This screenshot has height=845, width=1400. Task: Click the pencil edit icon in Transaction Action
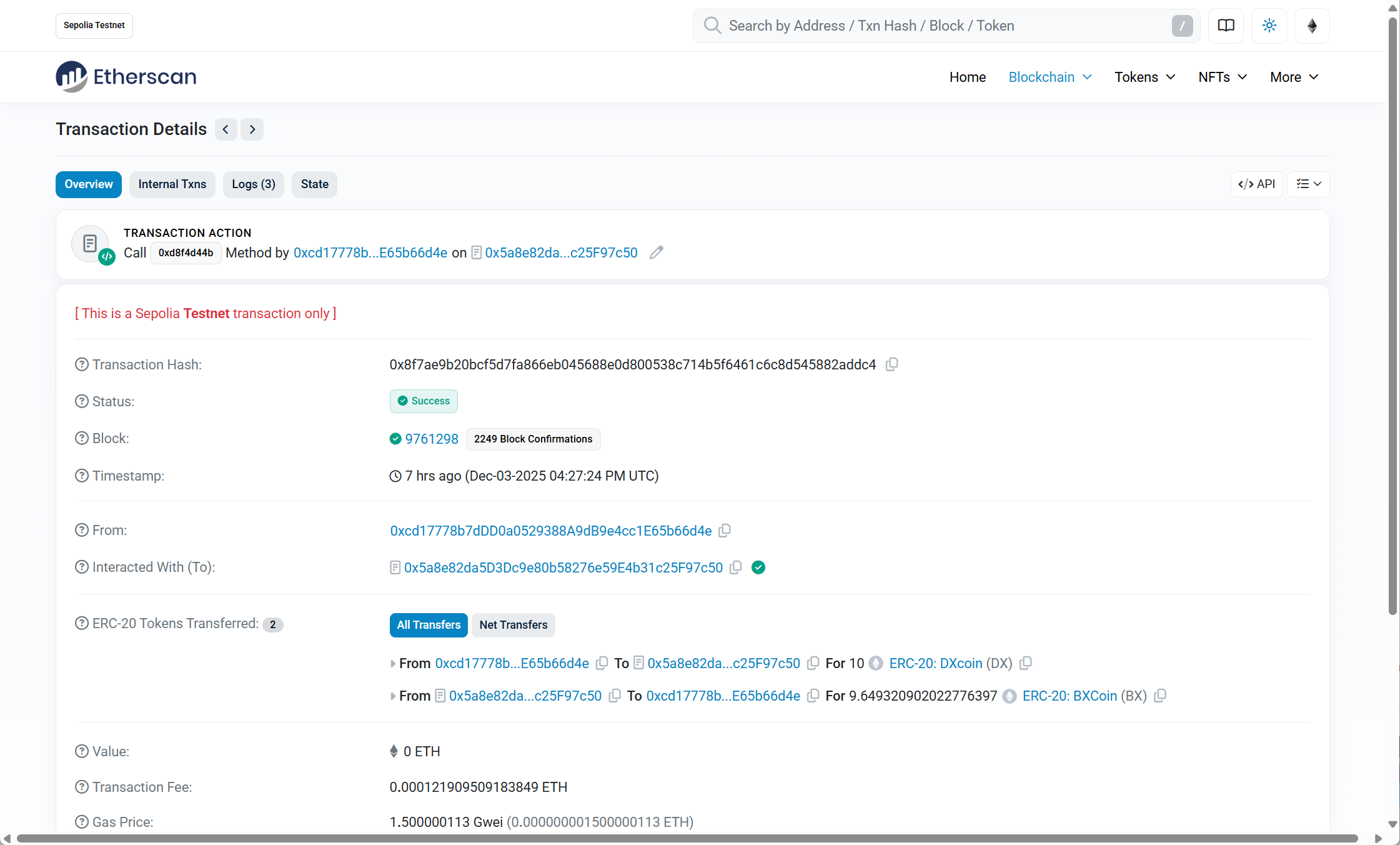tap(656, 252)
